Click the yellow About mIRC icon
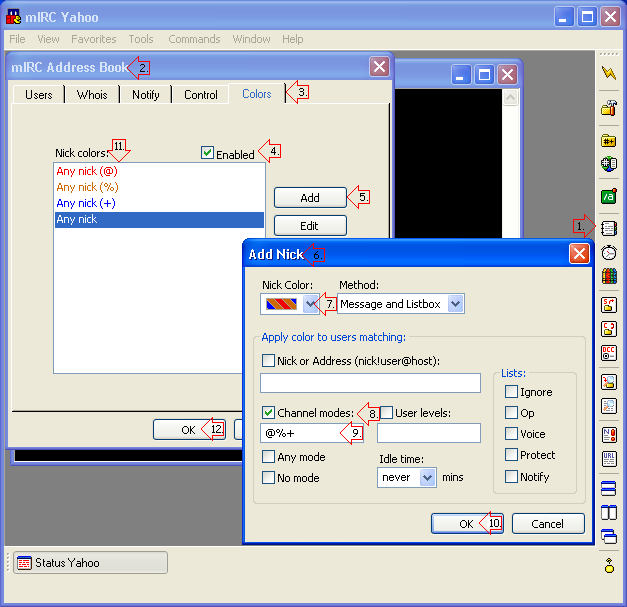 [609, 565]
